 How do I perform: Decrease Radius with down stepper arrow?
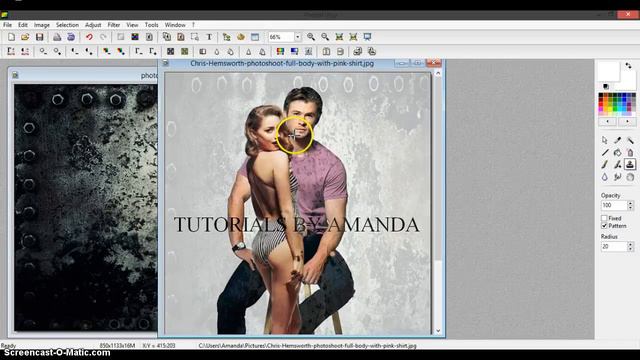tap(630, 249)
